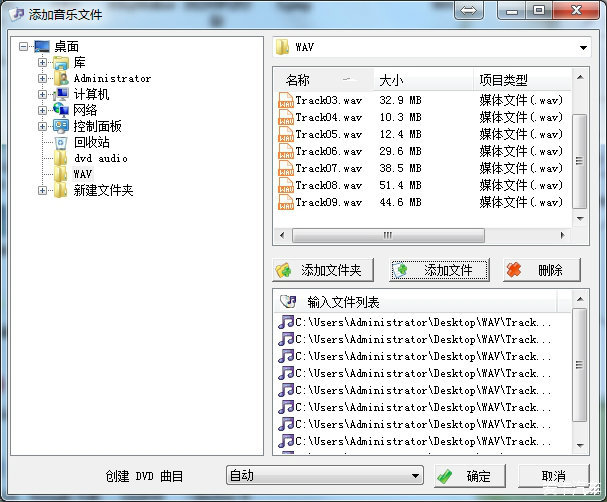Click the 回收站 recycle bin icon
Viewport: 607px width, 502px height.
click(x=61, y=142)
